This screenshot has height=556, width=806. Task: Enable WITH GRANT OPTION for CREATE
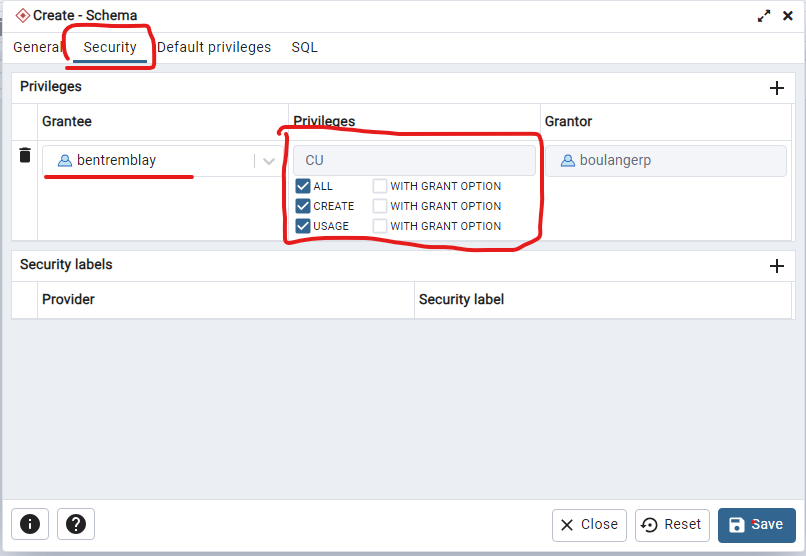tap(380, 206)
